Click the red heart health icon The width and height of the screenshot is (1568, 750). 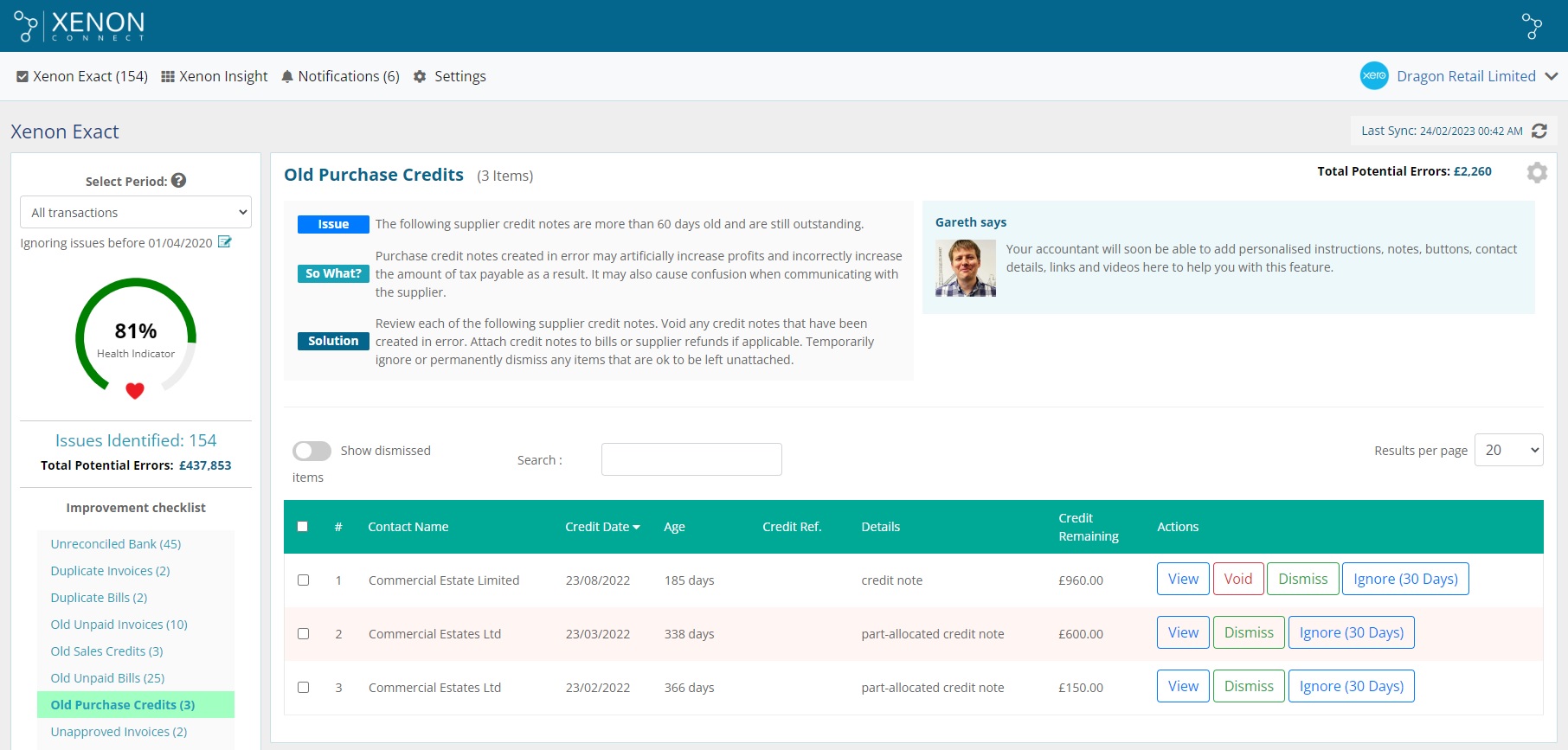point(135,391)
